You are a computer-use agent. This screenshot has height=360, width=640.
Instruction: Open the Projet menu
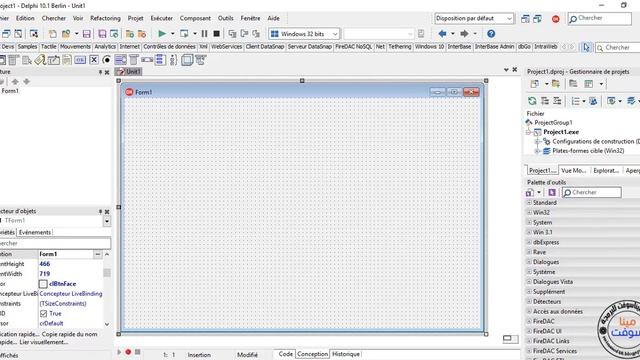tap(136, 18)
